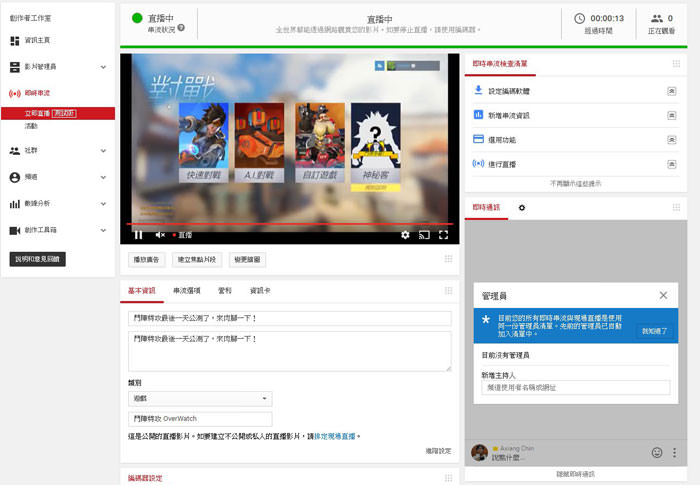Click the red 即時串流 live streaming icon
Viewport: 700px width, 485px height.
point(15,93)
